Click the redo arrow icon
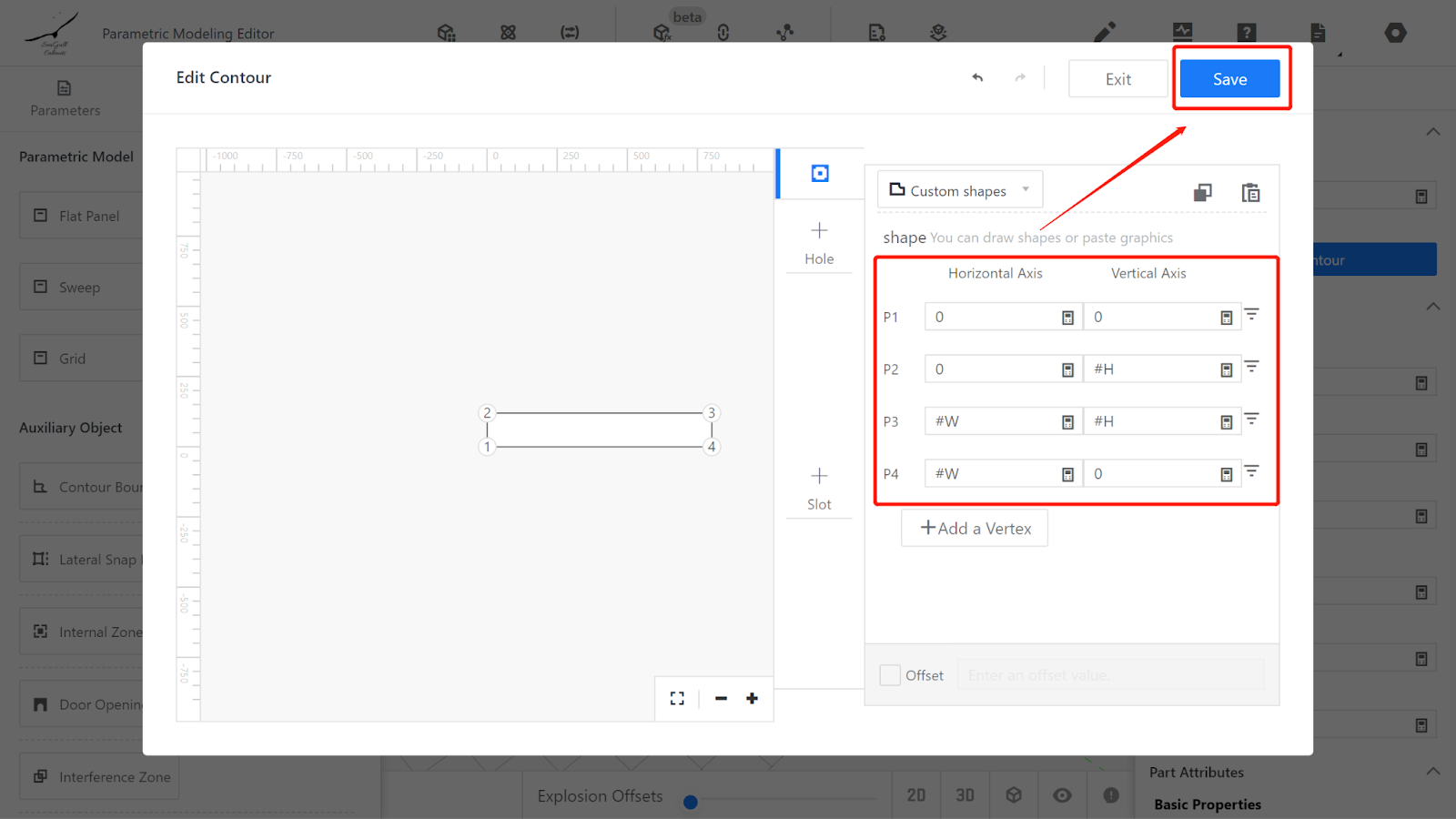This screenshot has height=819, width=1456. click(1020, 78)
